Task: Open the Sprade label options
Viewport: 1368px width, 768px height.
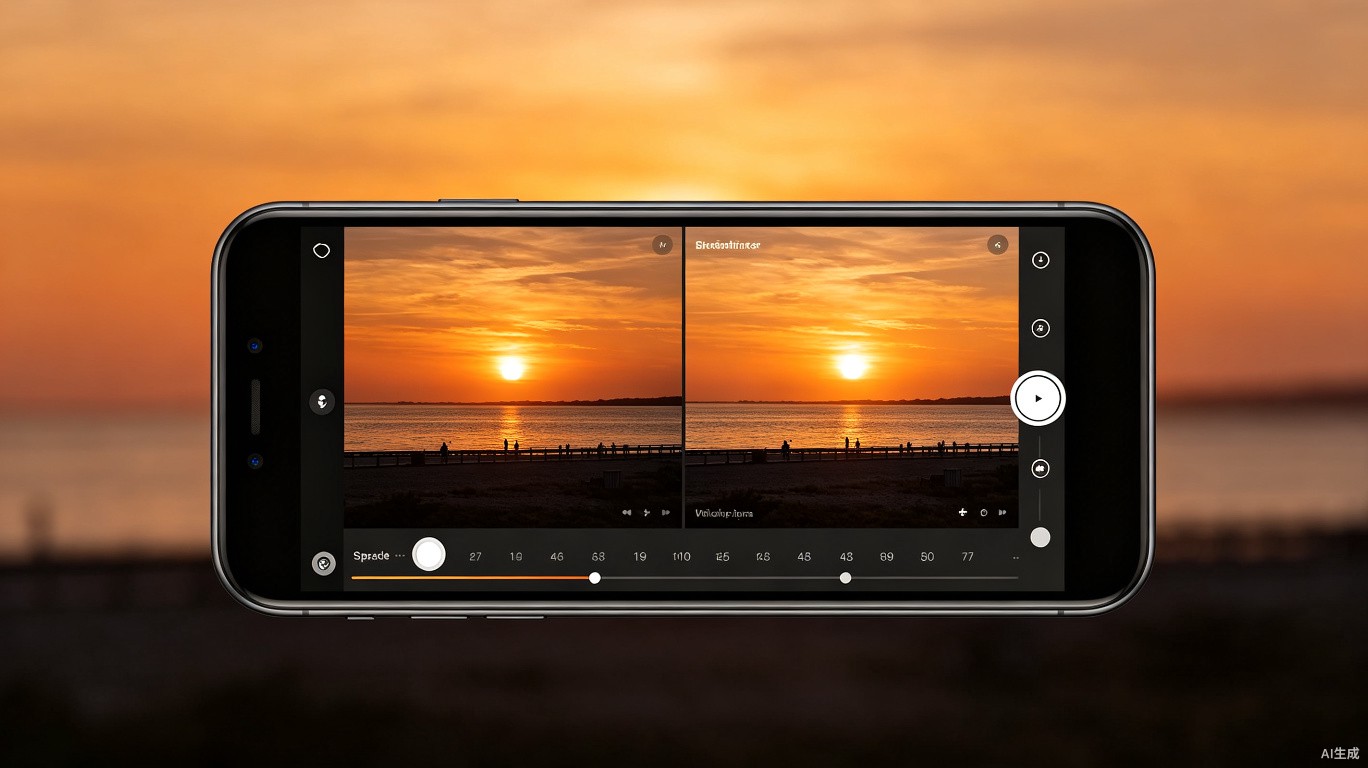Action: [x=371, y=555]
